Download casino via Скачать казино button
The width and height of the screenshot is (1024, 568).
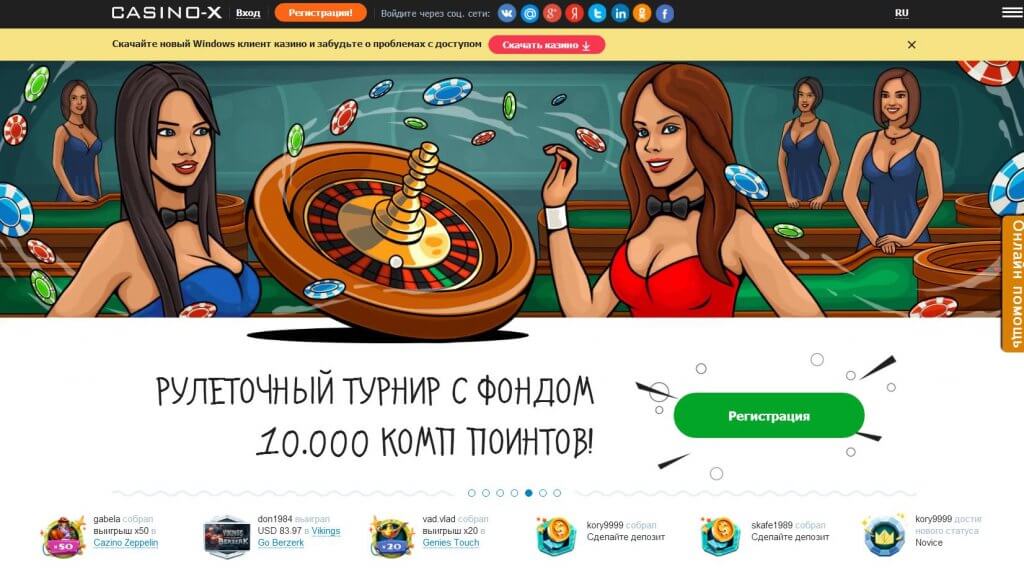[x=547, y=44]
